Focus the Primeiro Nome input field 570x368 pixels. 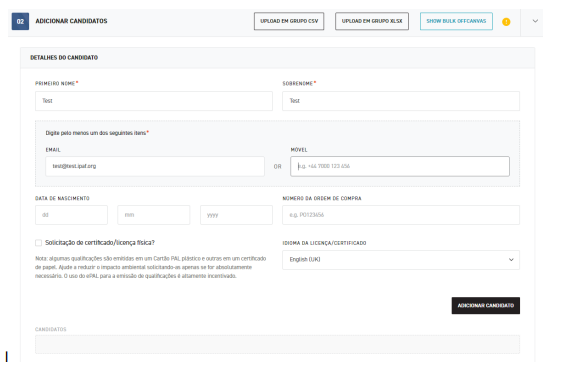pyautogui.click(x=154, y=101)
